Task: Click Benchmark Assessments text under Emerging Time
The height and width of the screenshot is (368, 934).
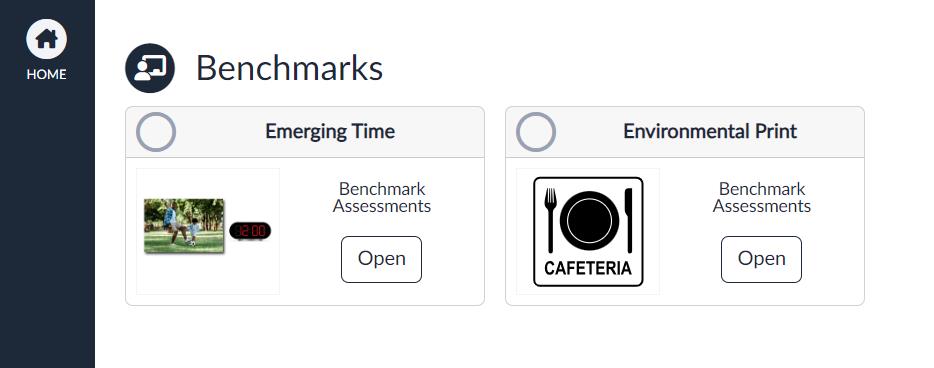Action: click(x=382, y=198)
